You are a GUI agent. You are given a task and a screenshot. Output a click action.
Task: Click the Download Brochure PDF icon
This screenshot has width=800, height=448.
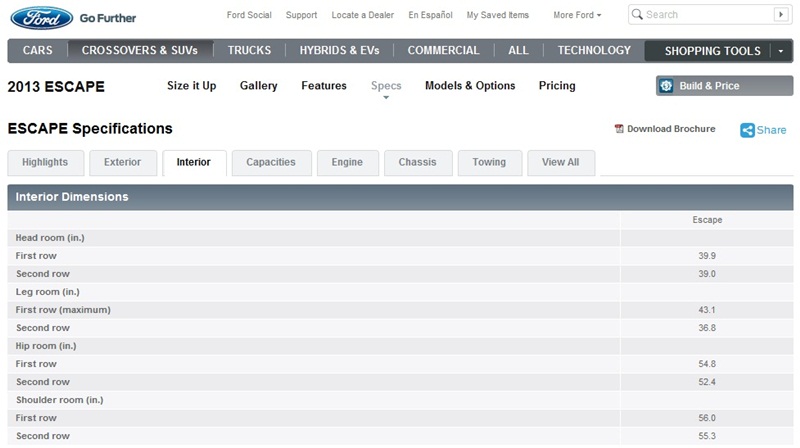click(x=619, y=129)
